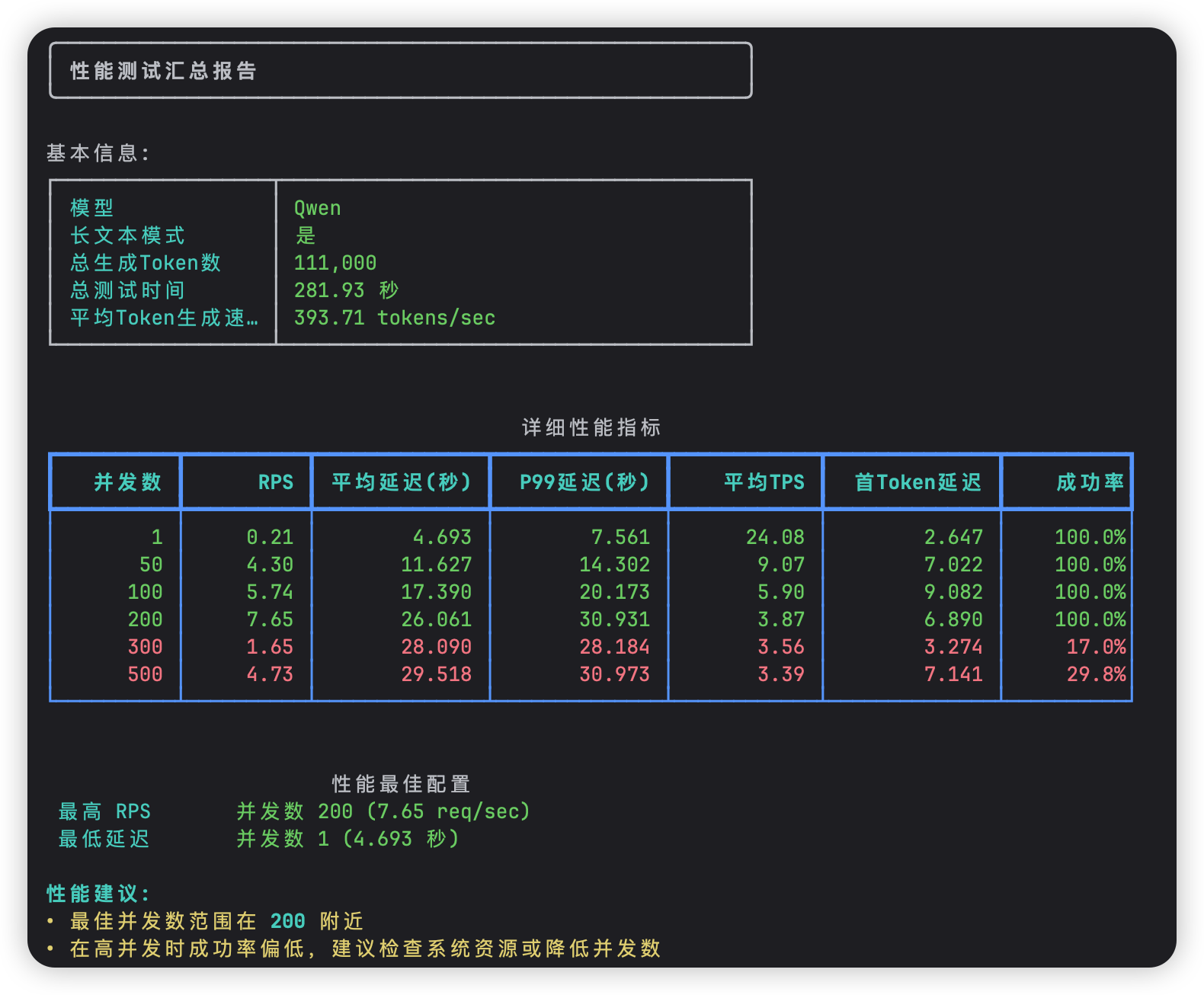Click the 性能最佳配置 heading

(401, 784)
